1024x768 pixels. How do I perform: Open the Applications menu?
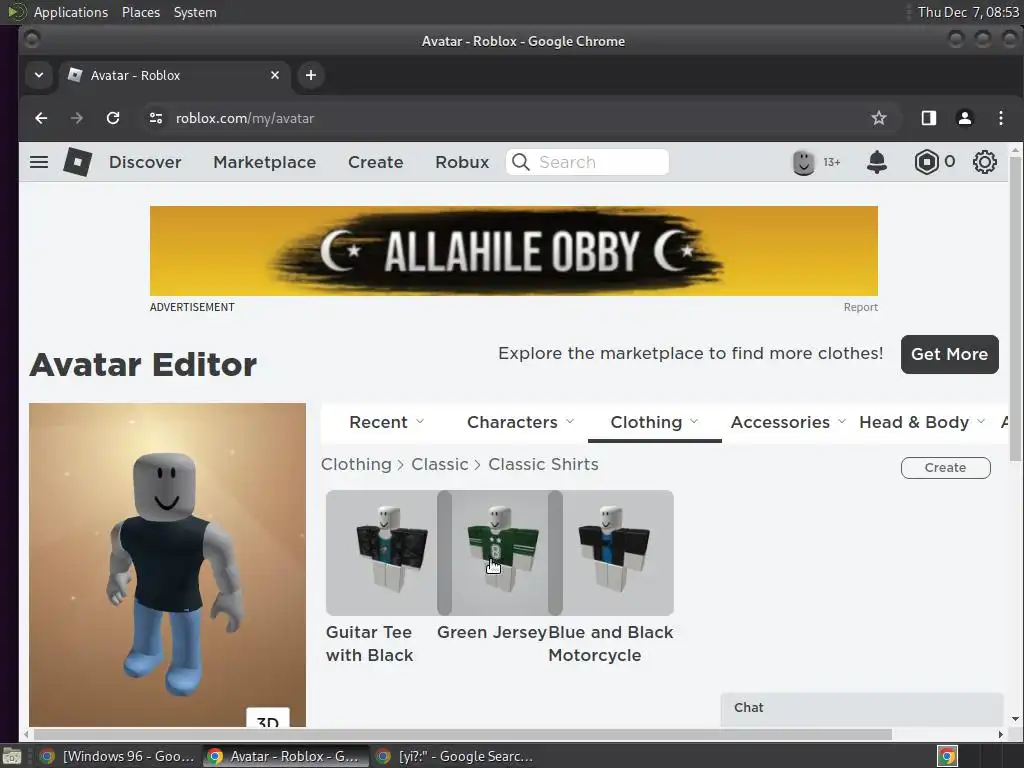pyautogui.click(x=71, y=12)
